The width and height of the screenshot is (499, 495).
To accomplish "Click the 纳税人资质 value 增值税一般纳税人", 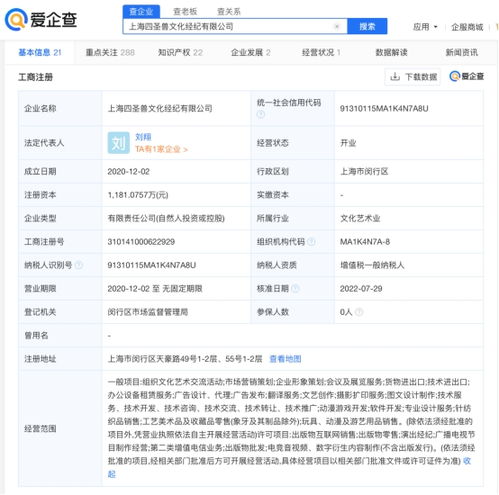I will (x=372, y=265).
